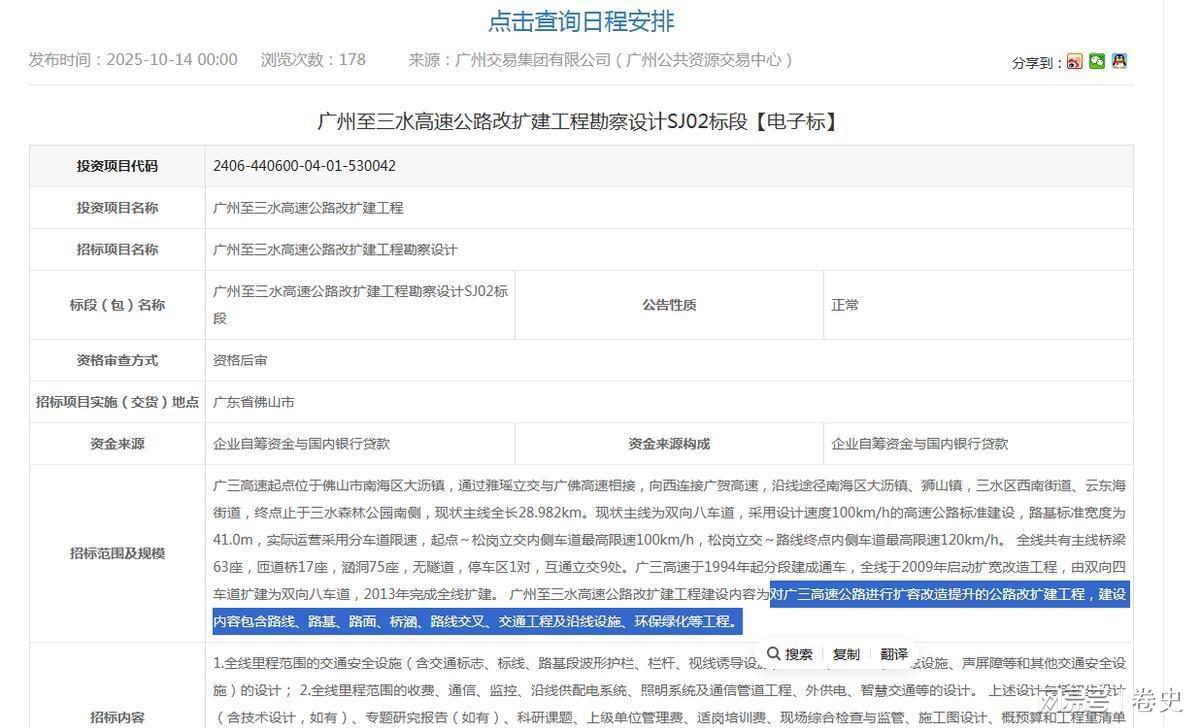Click 复制 to copy selected text
The height and width of the screenshot is (728, 1200).
click(846, 654)
